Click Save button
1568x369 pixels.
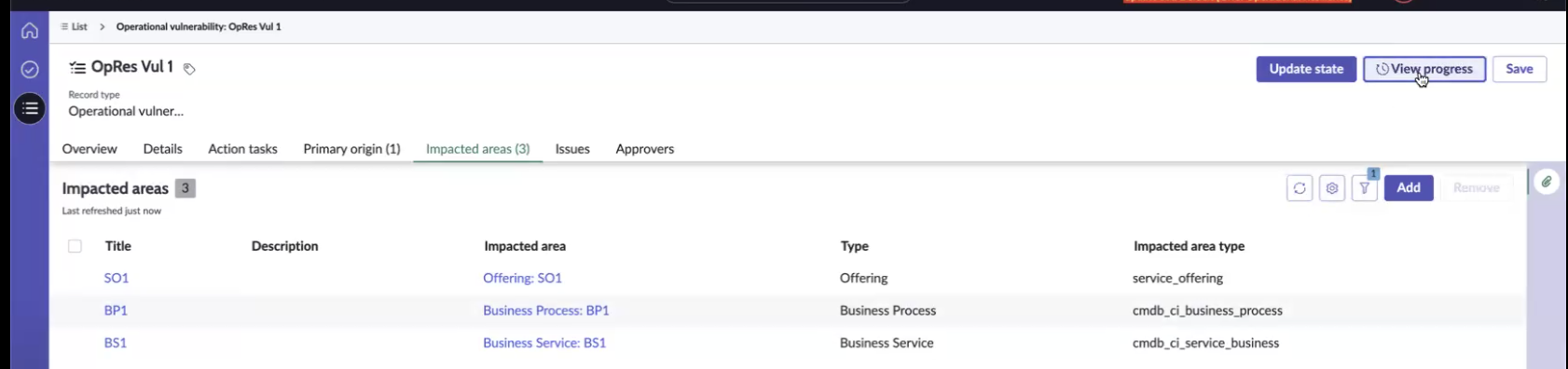(x=1520, y=69)
